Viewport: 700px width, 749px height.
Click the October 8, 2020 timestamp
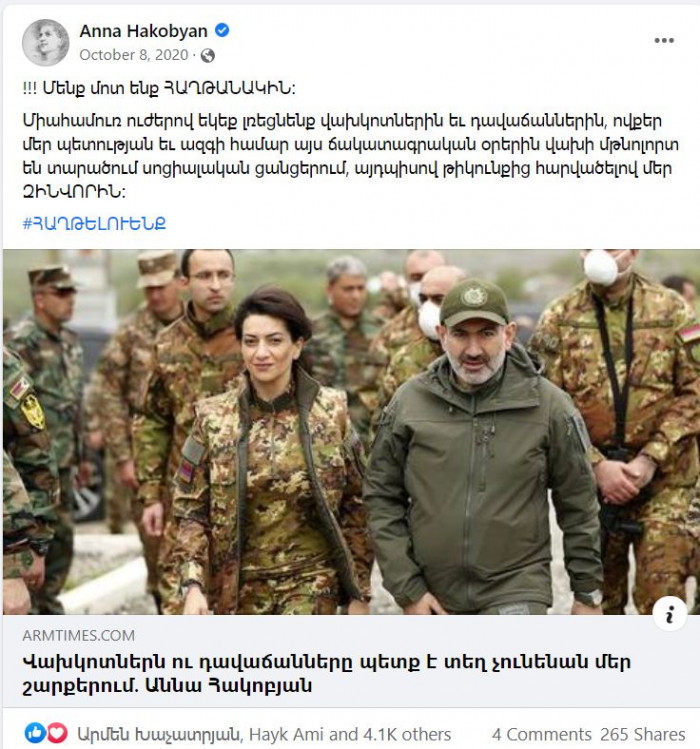pos(134,55)
